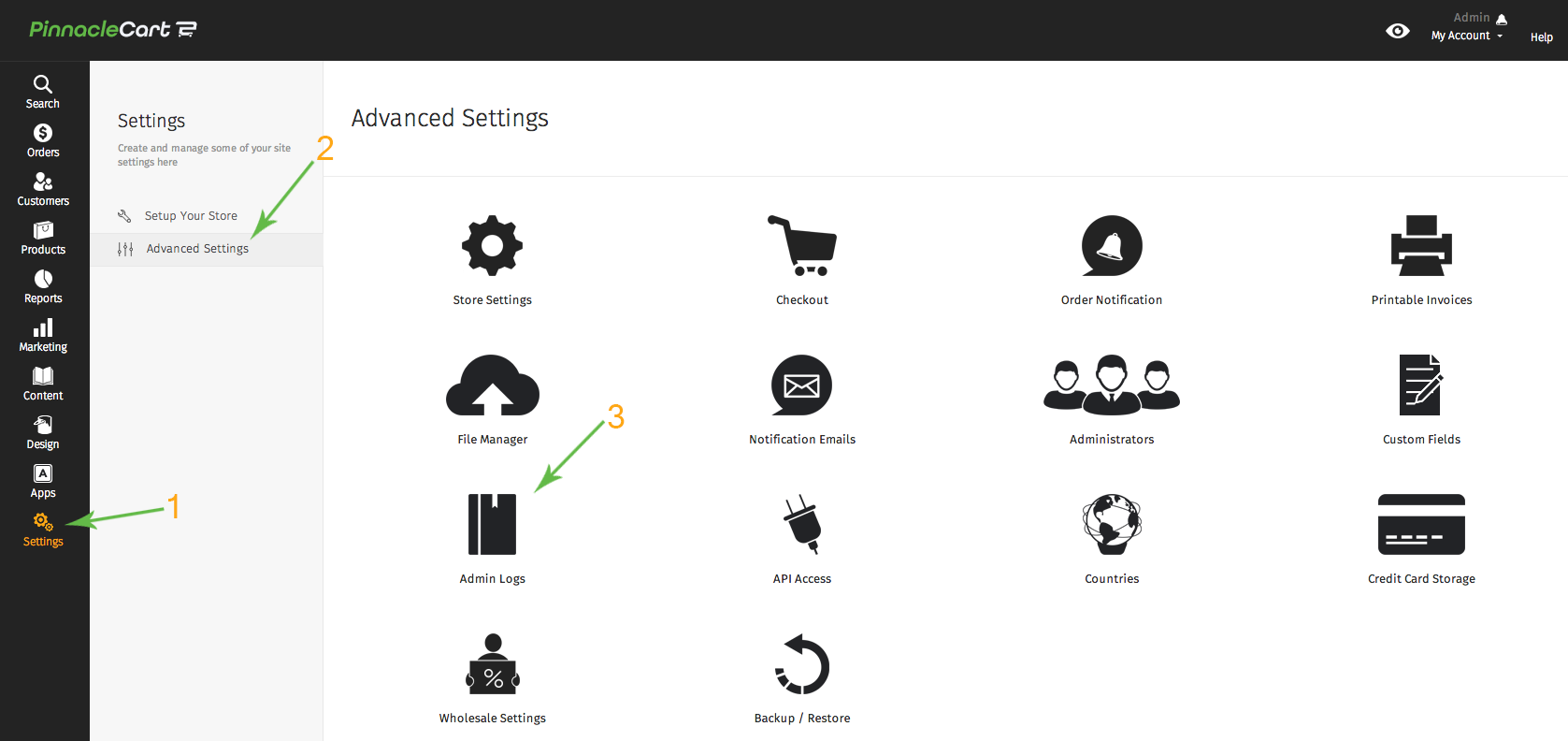Viewport: 1568px width, 741px height.
Task: Open Notification Emails envelope icon
Action: (801, 385)
